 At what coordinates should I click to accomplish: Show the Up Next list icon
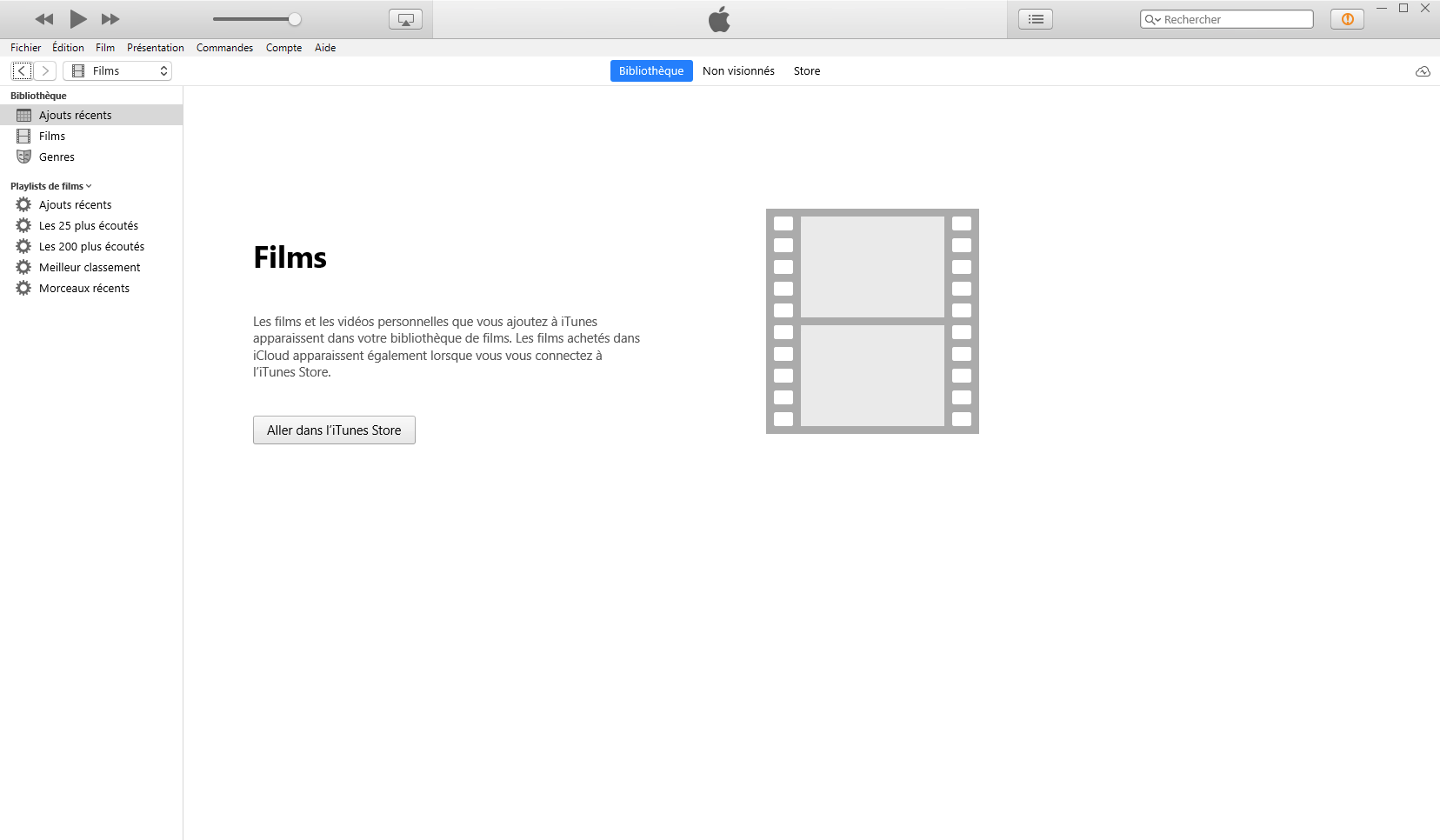[x=1036, y=19]
